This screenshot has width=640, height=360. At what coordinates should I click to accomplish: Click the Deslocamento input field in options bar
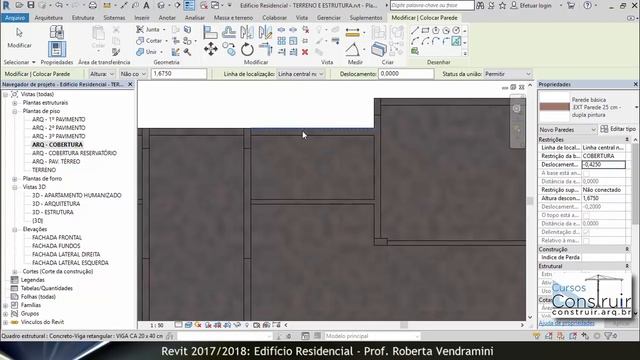pyautogui.click(x=406, y=74)
